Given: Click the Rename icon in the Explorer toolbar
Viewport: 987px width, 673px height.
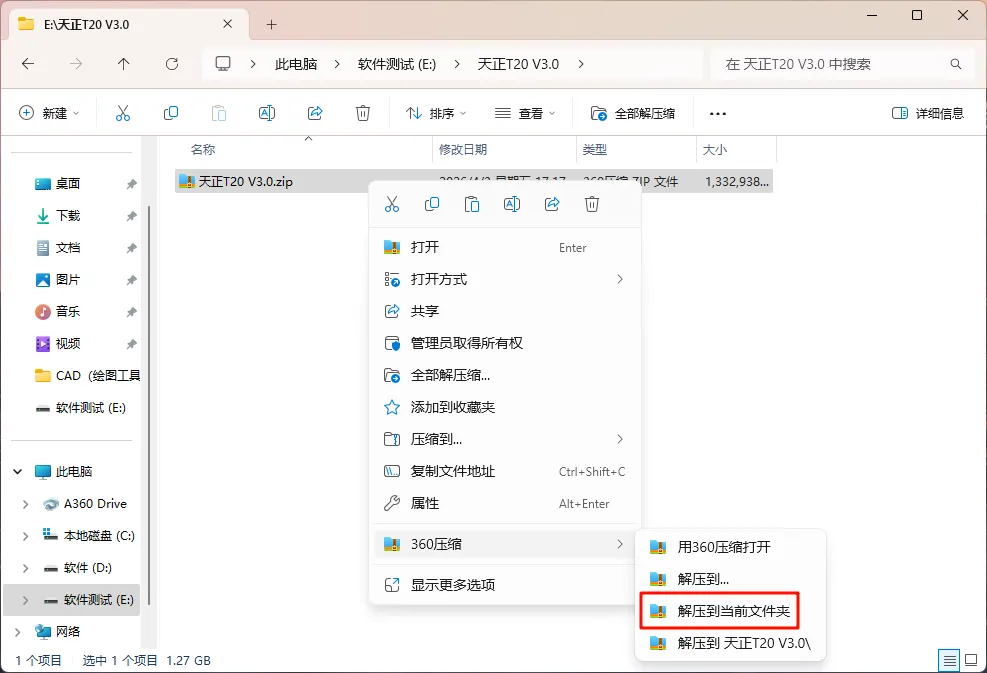Looking at the screenshot, I should click(267, 113).
